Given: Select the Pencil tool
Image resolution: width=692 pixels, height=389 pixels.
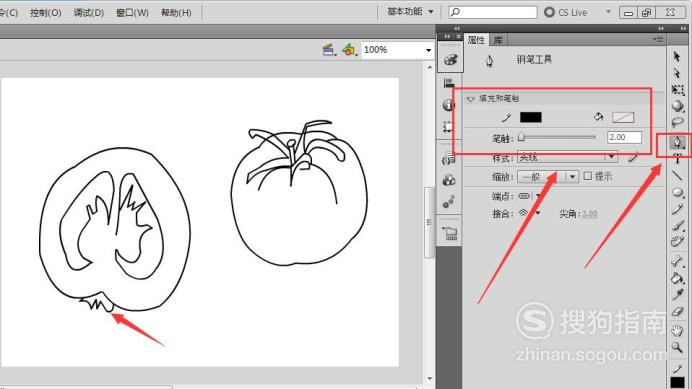Looking at the screenshot, I should point(677,209).
